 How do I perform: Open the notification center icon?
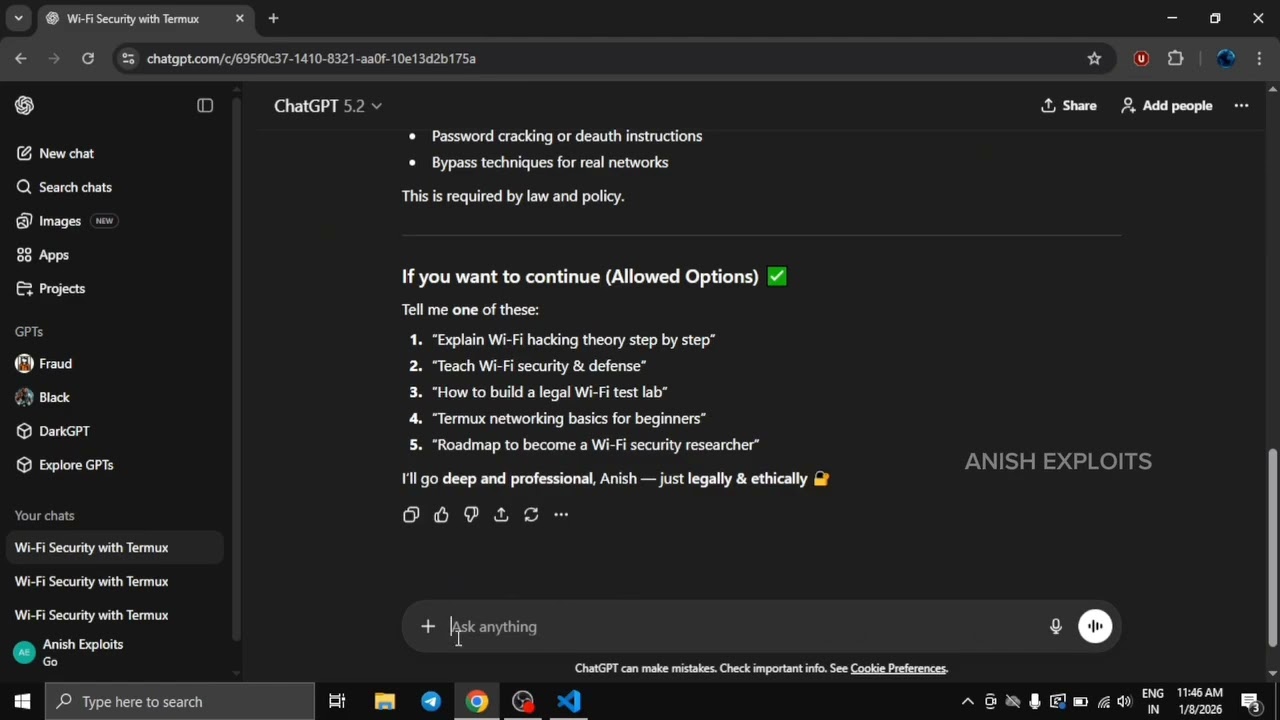[x=1250, y=702]
